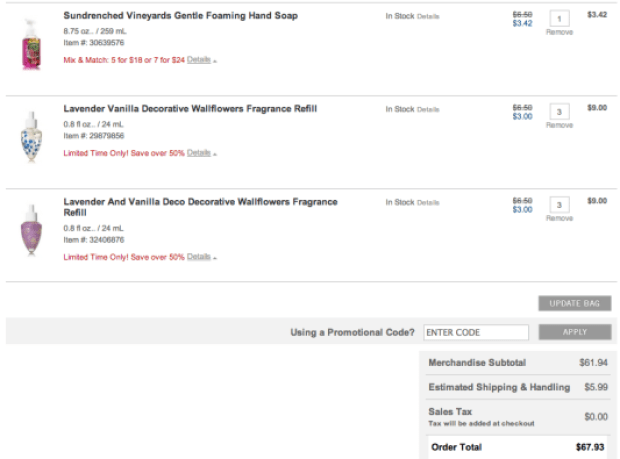Open Sundrenched Vineyards Gentle Foaming Hand Soap title
The image size is (620, 459).
tap(181, 16)
